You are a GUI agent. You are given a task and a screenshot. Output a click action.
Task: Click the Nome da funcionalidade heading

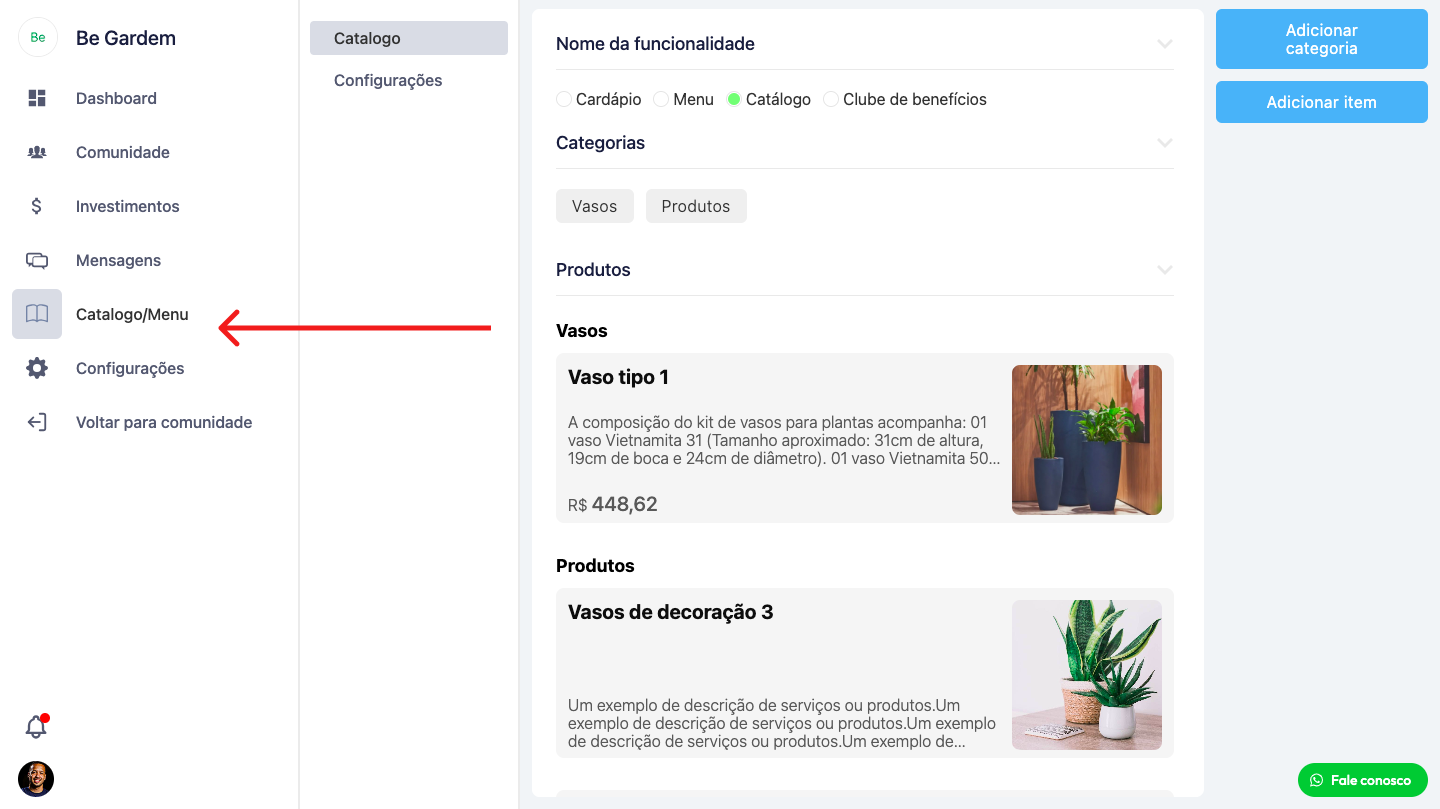(x=655, y=44)
